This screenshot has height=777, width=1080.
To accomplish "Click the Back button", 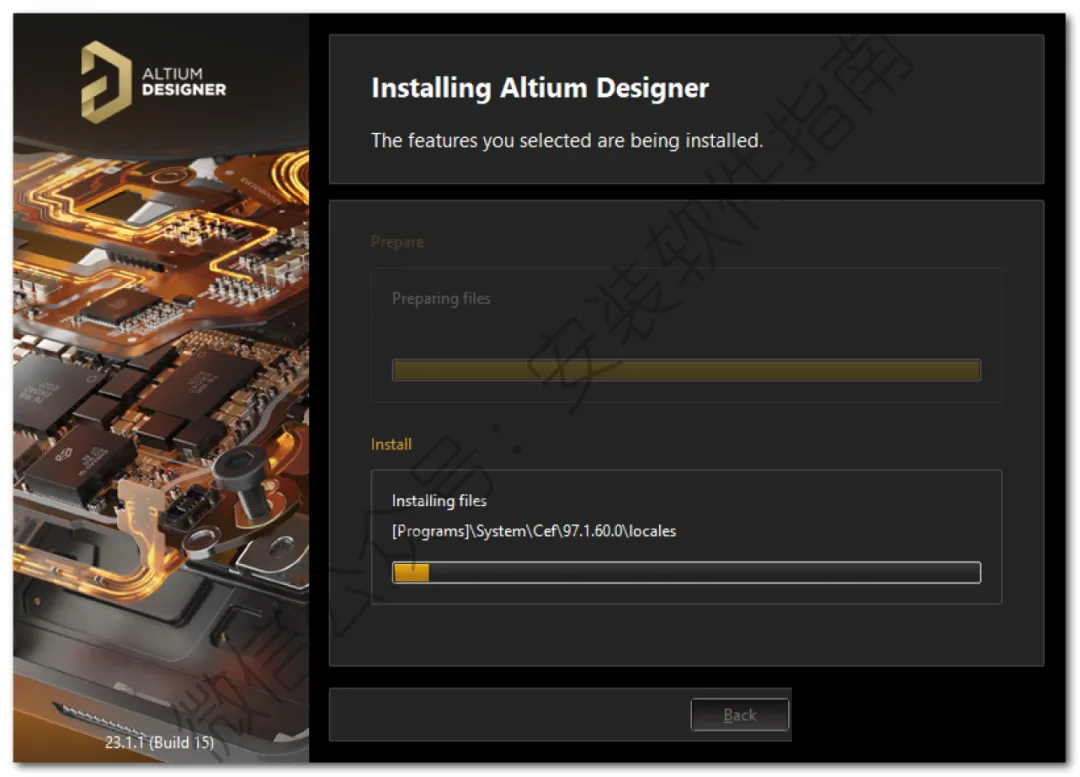I will tap(739, 714).
